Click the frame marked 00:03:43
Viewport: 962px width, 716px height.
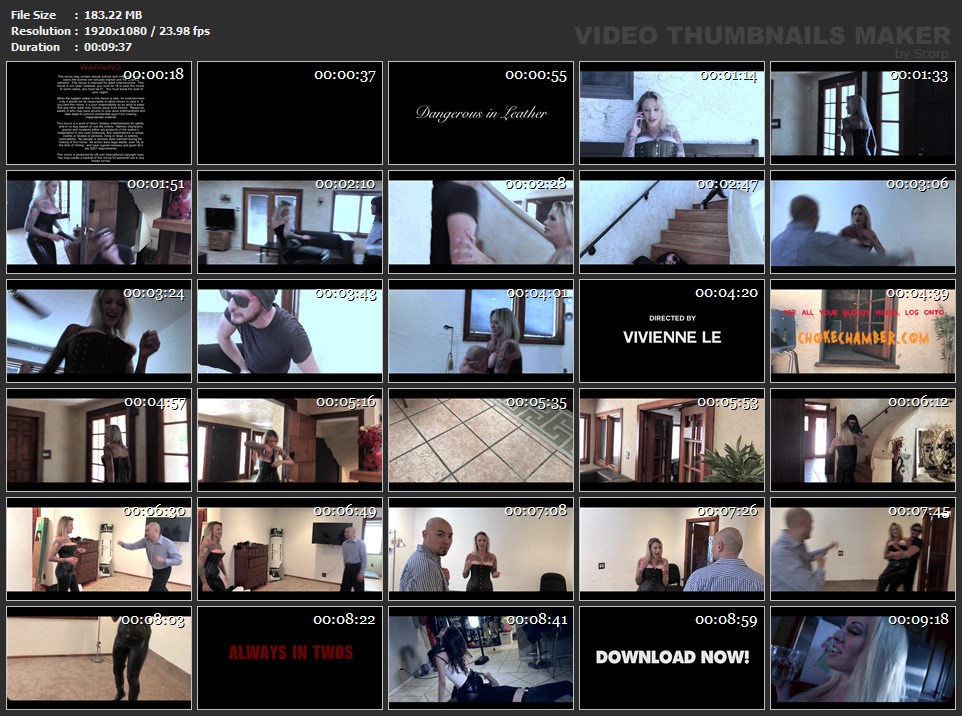coord(290,331)
